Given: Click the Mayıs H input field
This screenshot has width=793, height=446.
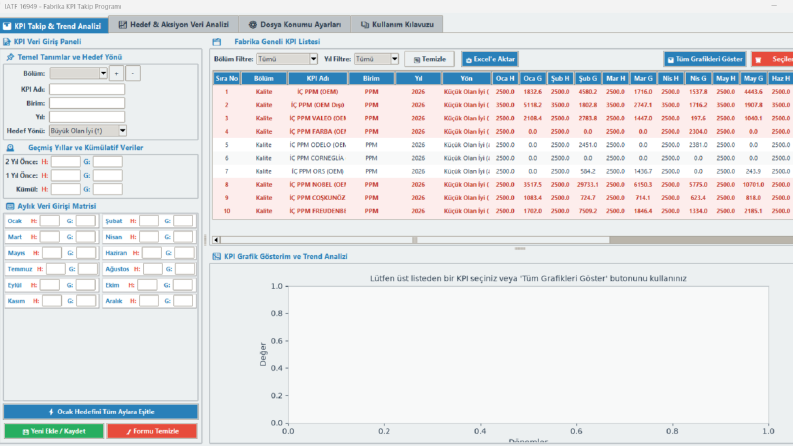Looking at the screenshot, I should click(x=52, y=253).
